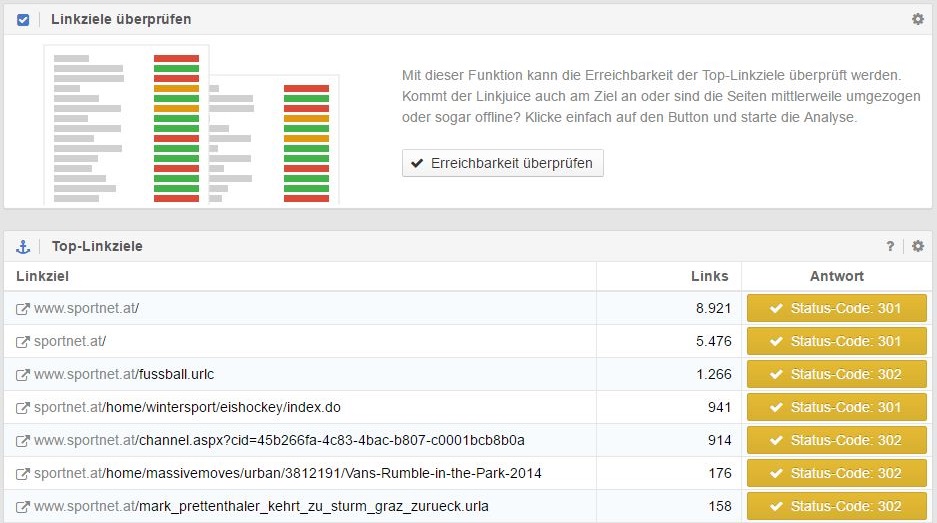
Task: Click external link icon for fussball.urlc row
Action: (23, 375)
